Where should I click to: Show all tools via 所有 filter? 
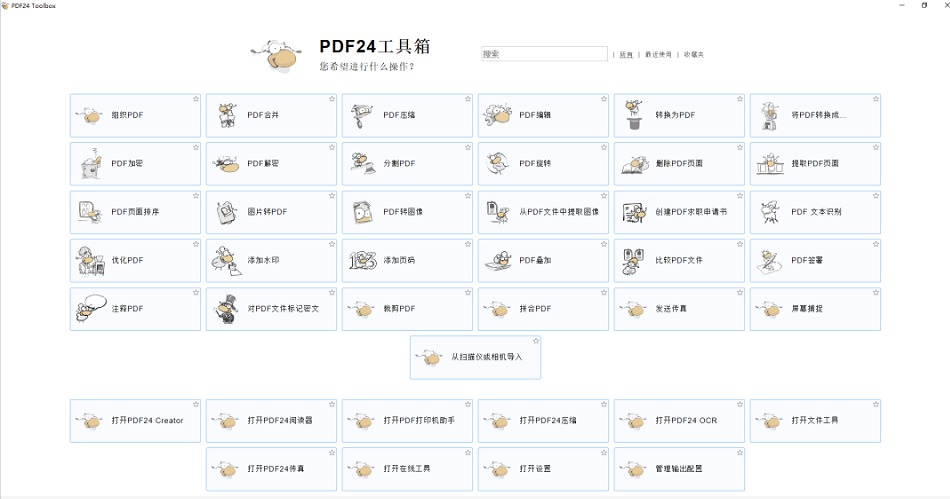coord(626,55)
